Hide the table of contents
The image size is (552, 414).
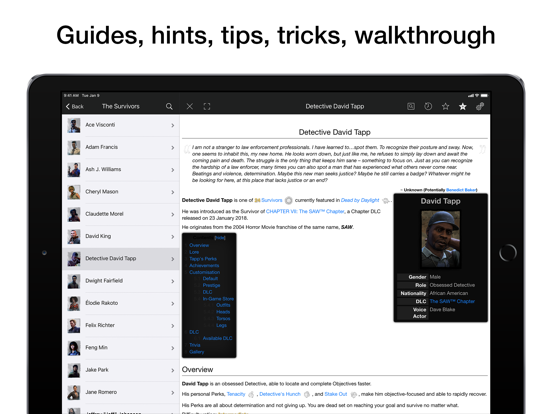(x=220, y=238)
